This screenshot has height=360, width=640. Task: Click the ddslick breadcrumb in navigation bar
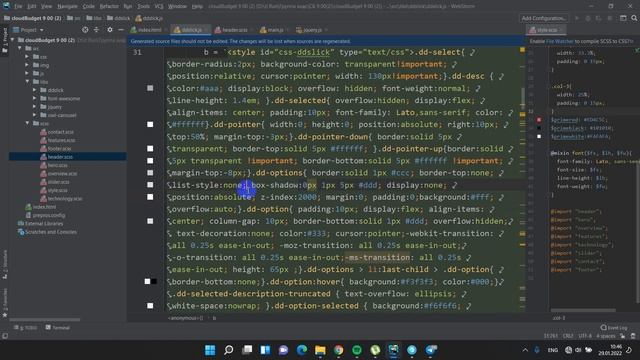118,18
